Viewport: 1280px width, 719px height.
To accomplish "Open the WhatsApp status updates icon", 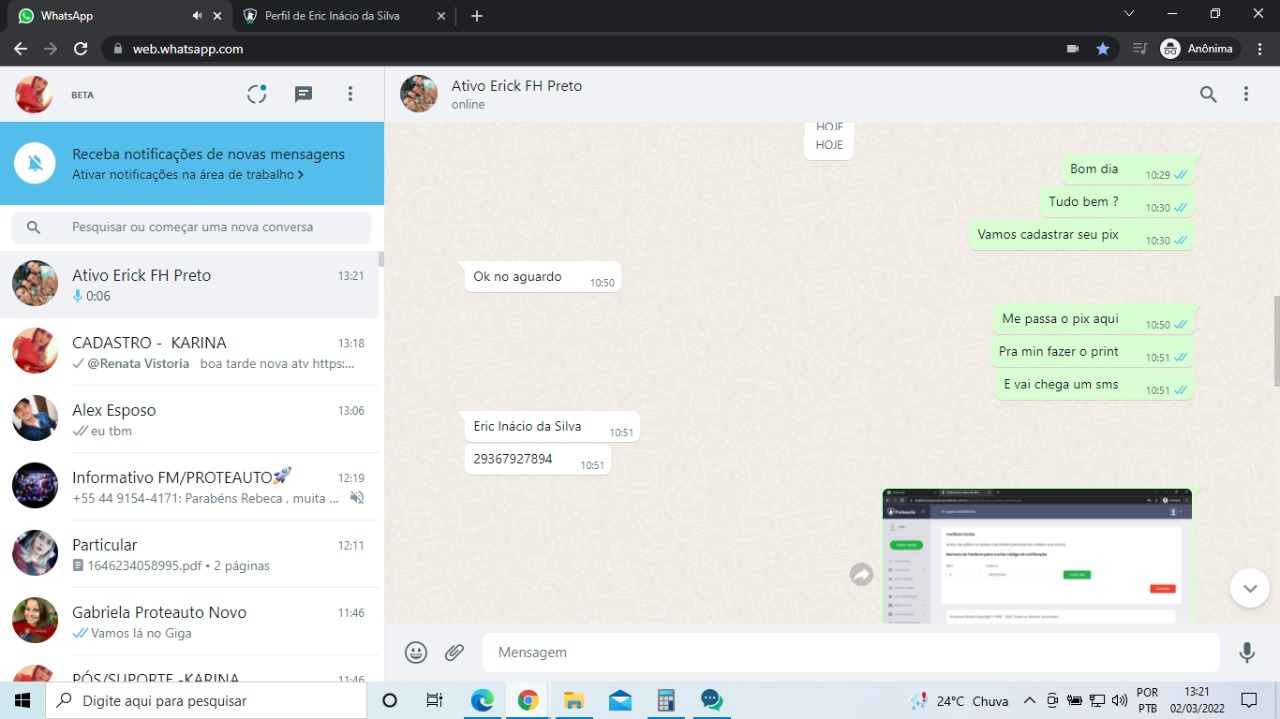I will click(257, 94).
